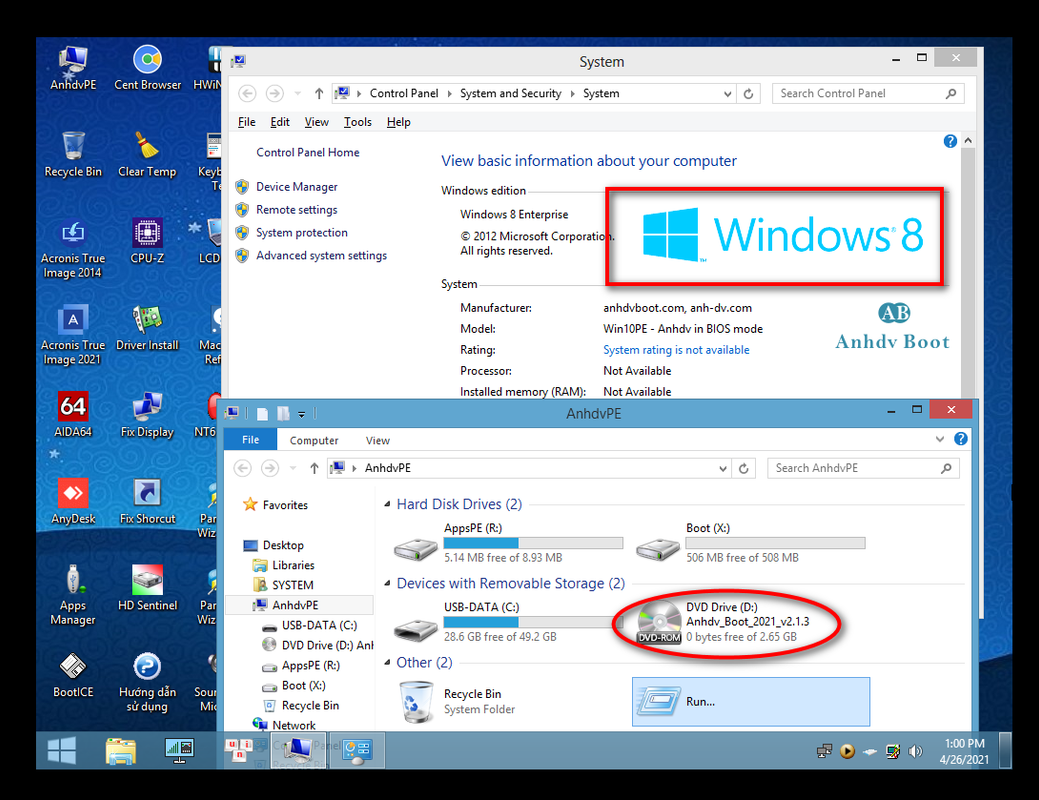Refresh the AnhdvPE explorer address bar
This screenshot has width=1039, height=800.
(x=743, y=468)
